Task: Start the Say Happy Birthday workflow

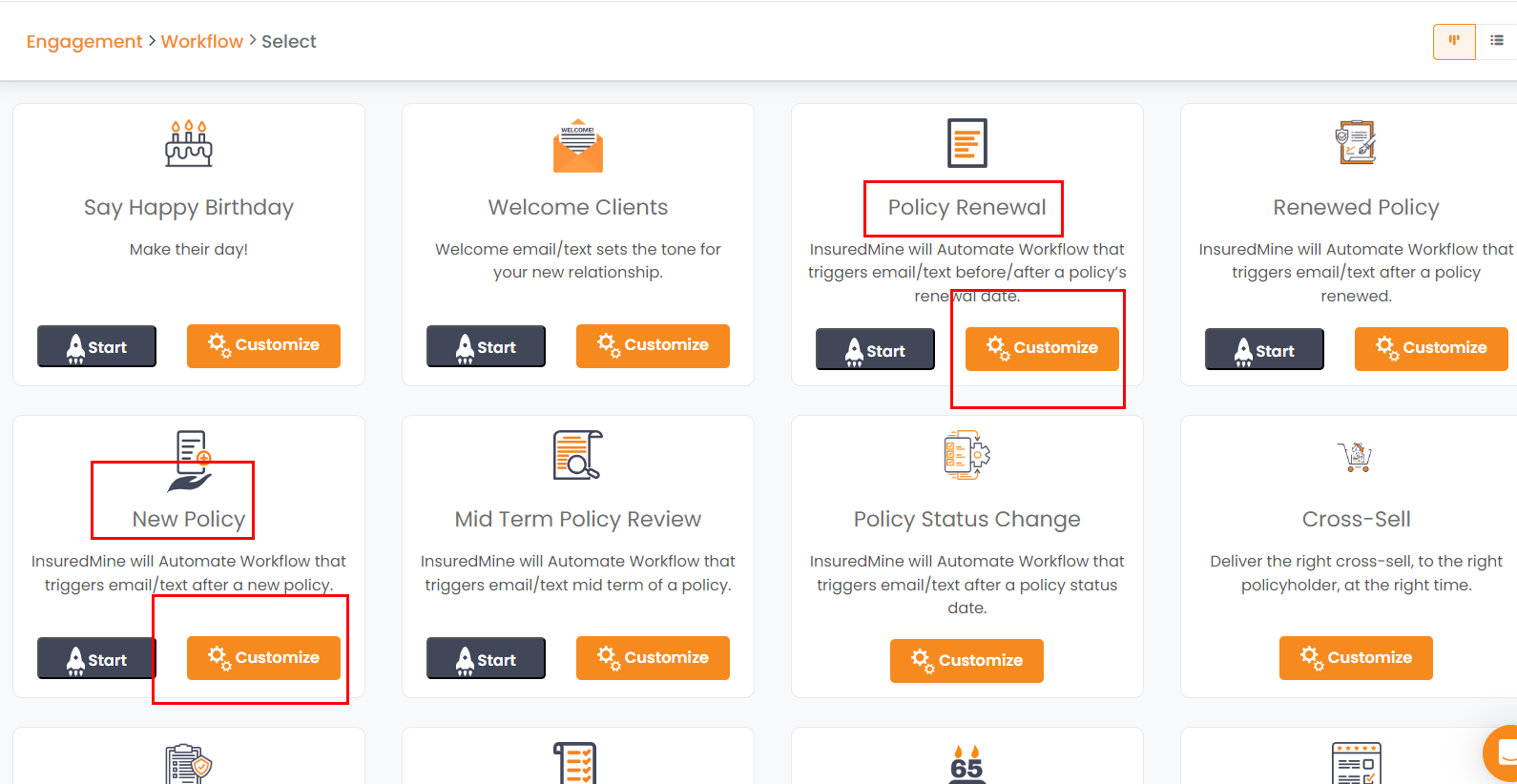Action: pyautogui.click(x=96, y=346)
